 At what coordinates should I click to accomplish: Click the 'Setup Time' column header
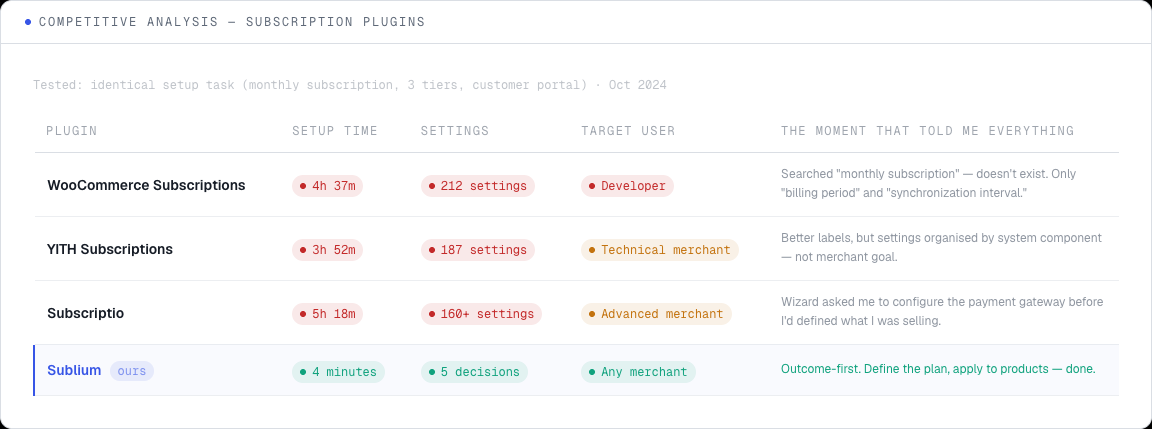point(335,131)
